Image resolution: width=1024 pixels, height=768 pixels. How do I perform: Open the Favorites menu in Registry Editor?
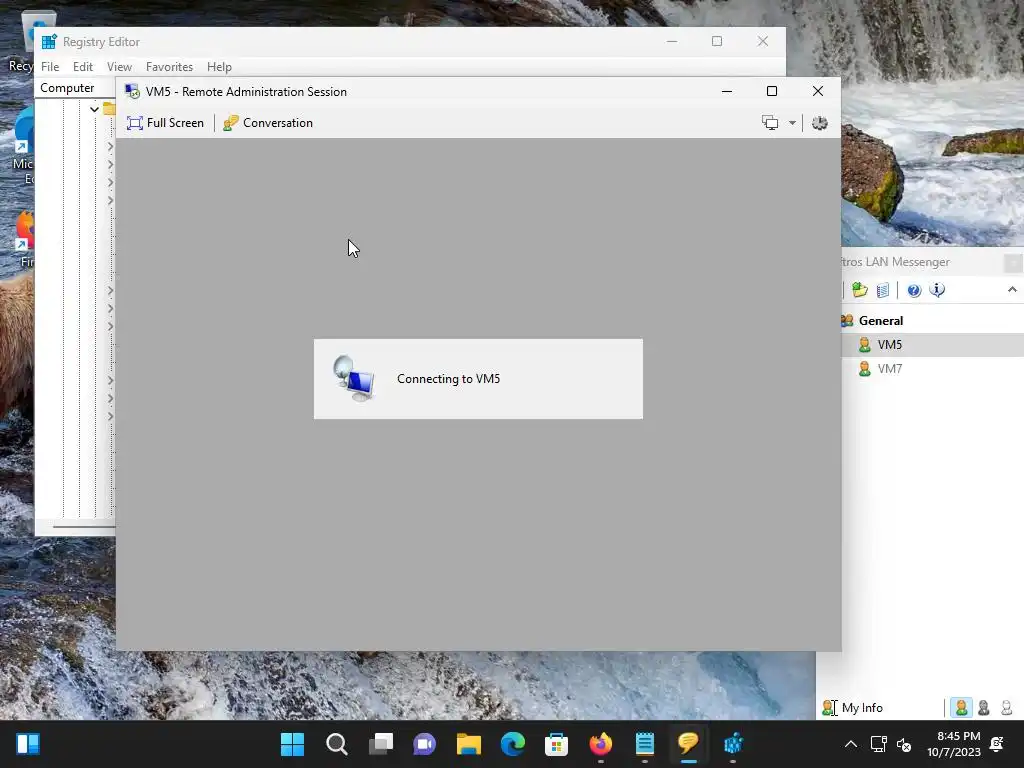(x=169, y=67)
